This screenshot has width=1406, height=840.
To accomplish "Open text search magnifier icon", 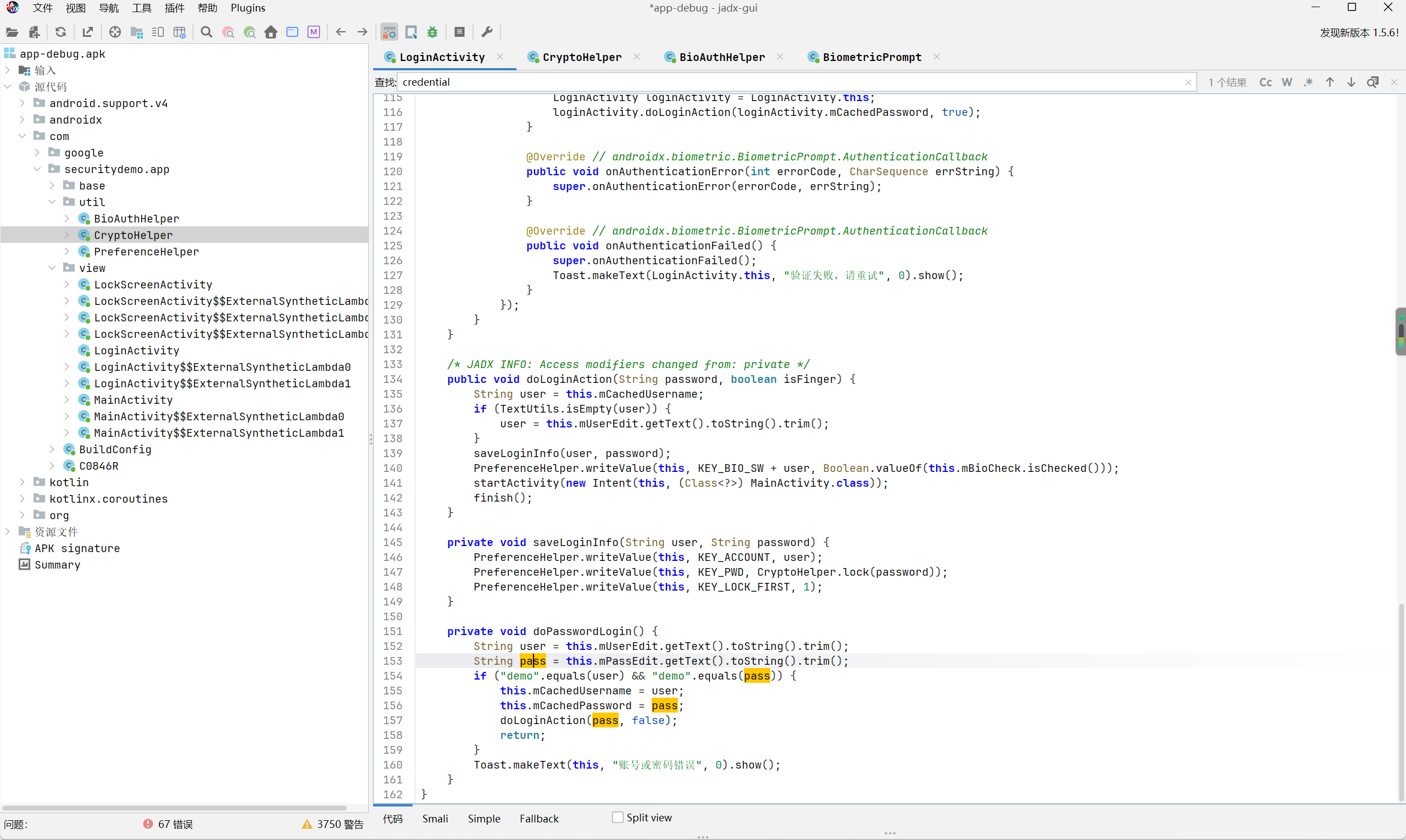I will pos(207,32).
